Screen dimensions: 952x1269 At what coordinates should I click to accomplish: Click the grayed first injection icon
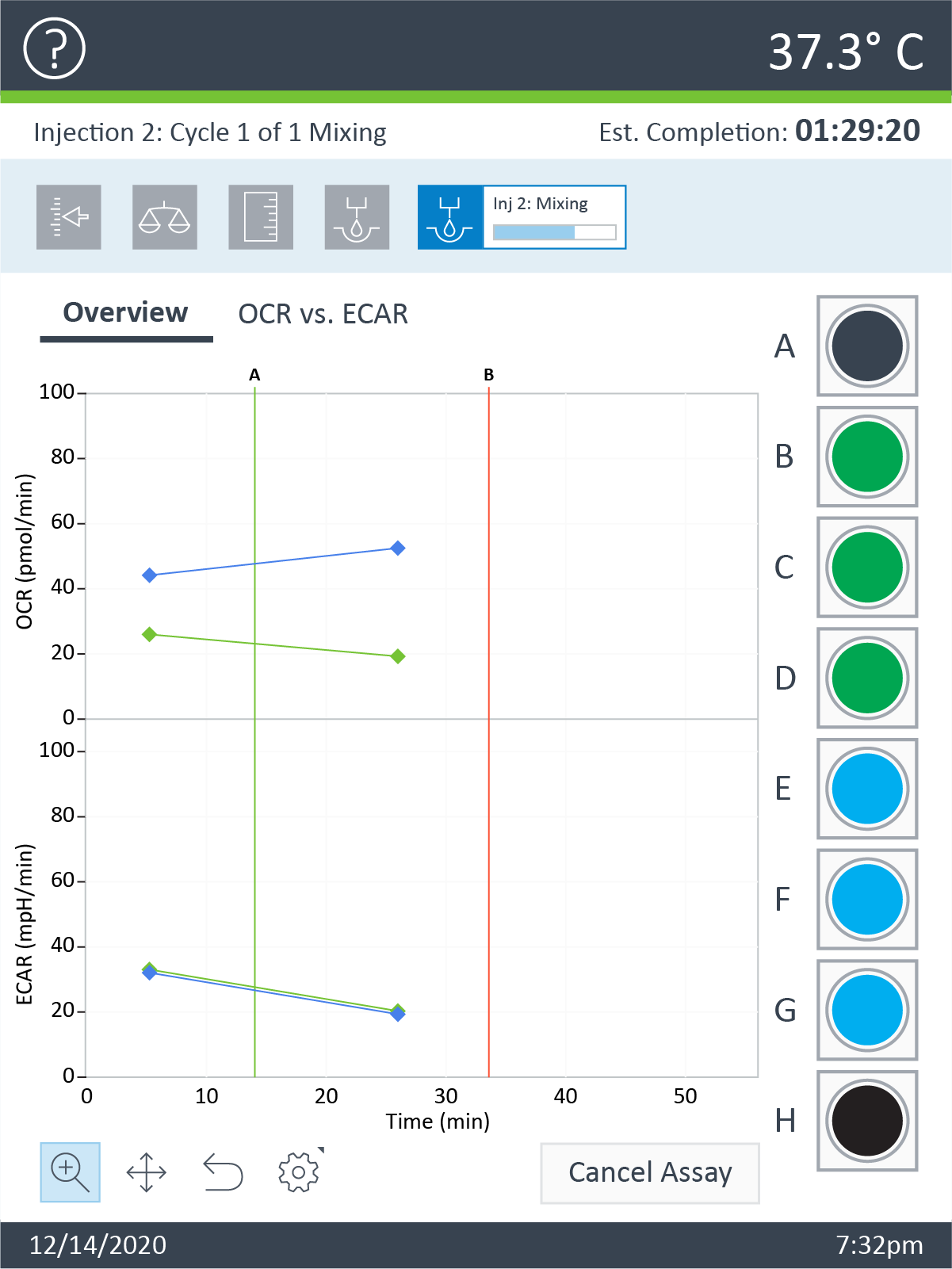pos(357,217)
